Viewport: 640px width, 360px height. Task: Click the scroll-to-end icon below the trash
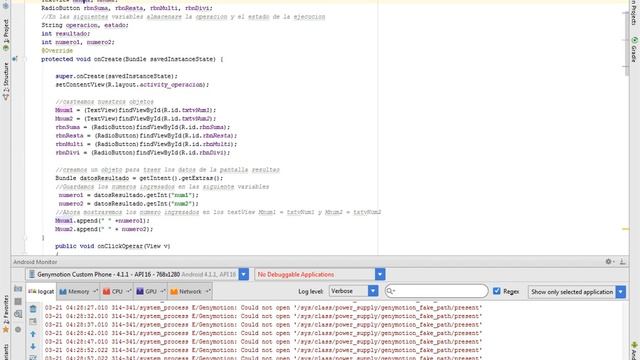[x=33, y=322]
